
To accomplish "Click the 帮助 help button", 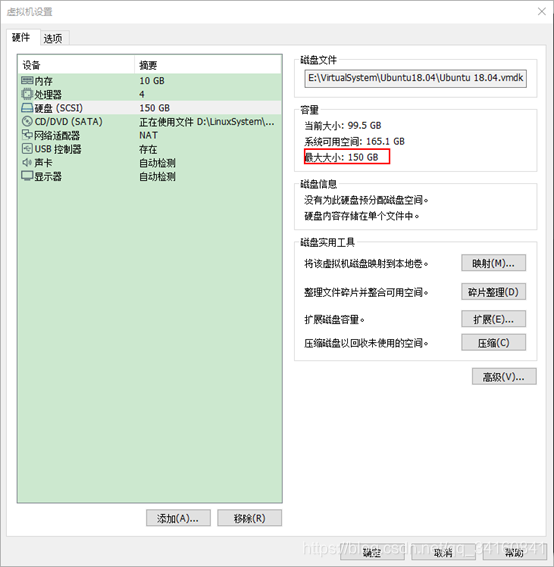I will (514, 552).
